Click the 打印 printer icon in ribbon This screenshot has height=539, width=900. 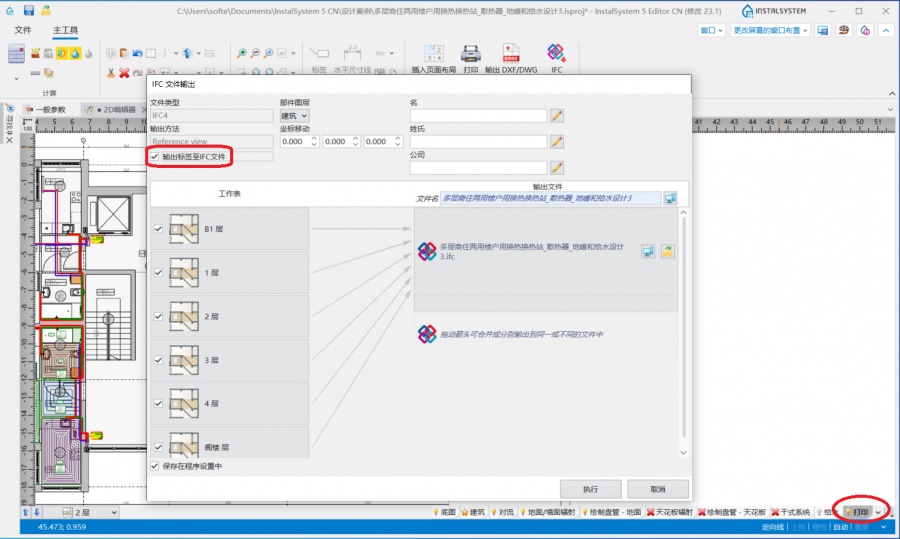471,54
